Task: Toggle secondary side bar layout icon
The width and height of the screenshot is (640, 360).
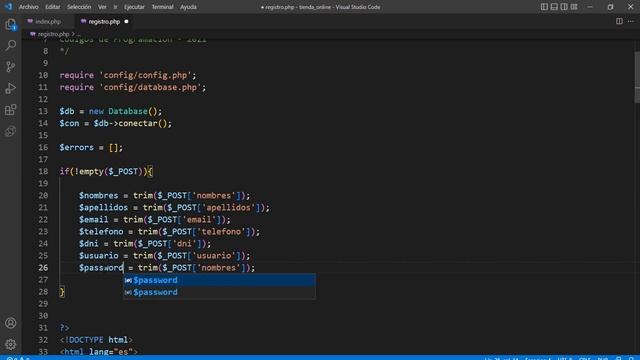Action: click(x=564, y=7)
